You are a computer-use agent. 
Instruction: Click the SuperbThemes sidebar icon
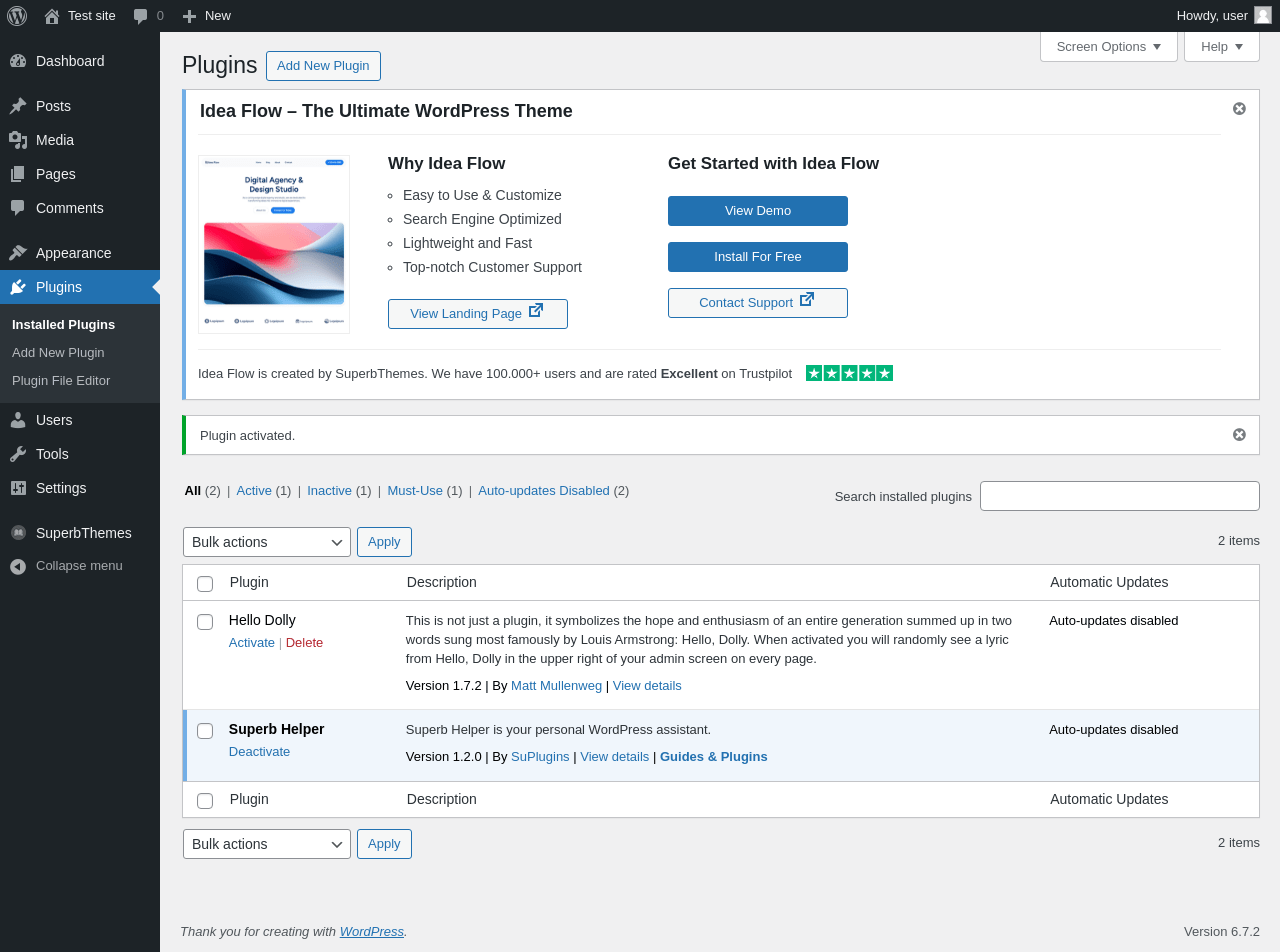pyautogui.click(x=18, y=533)
